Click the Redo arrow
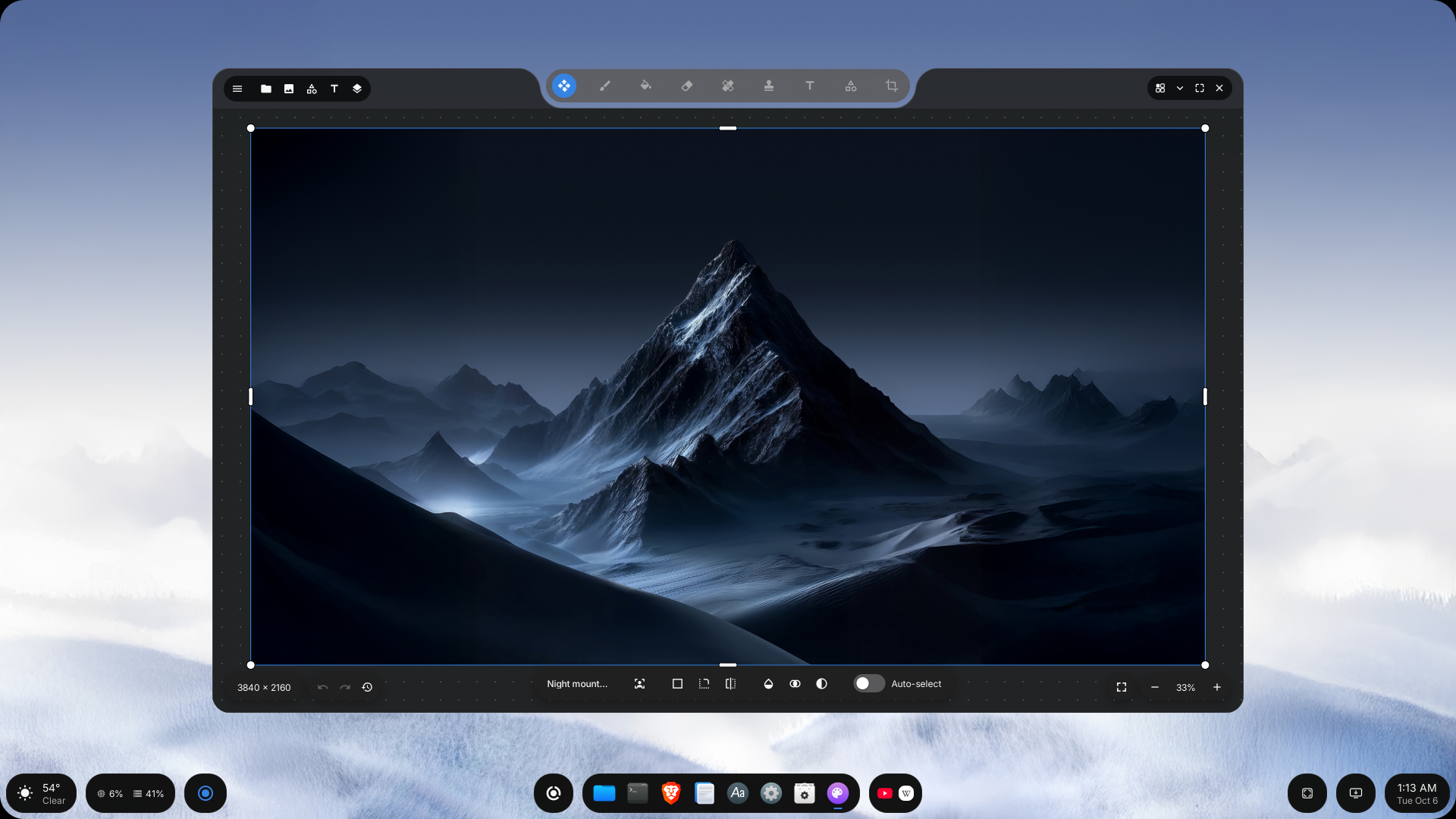The width and height of the screenshot is (1456, 819). pos(345,688)
